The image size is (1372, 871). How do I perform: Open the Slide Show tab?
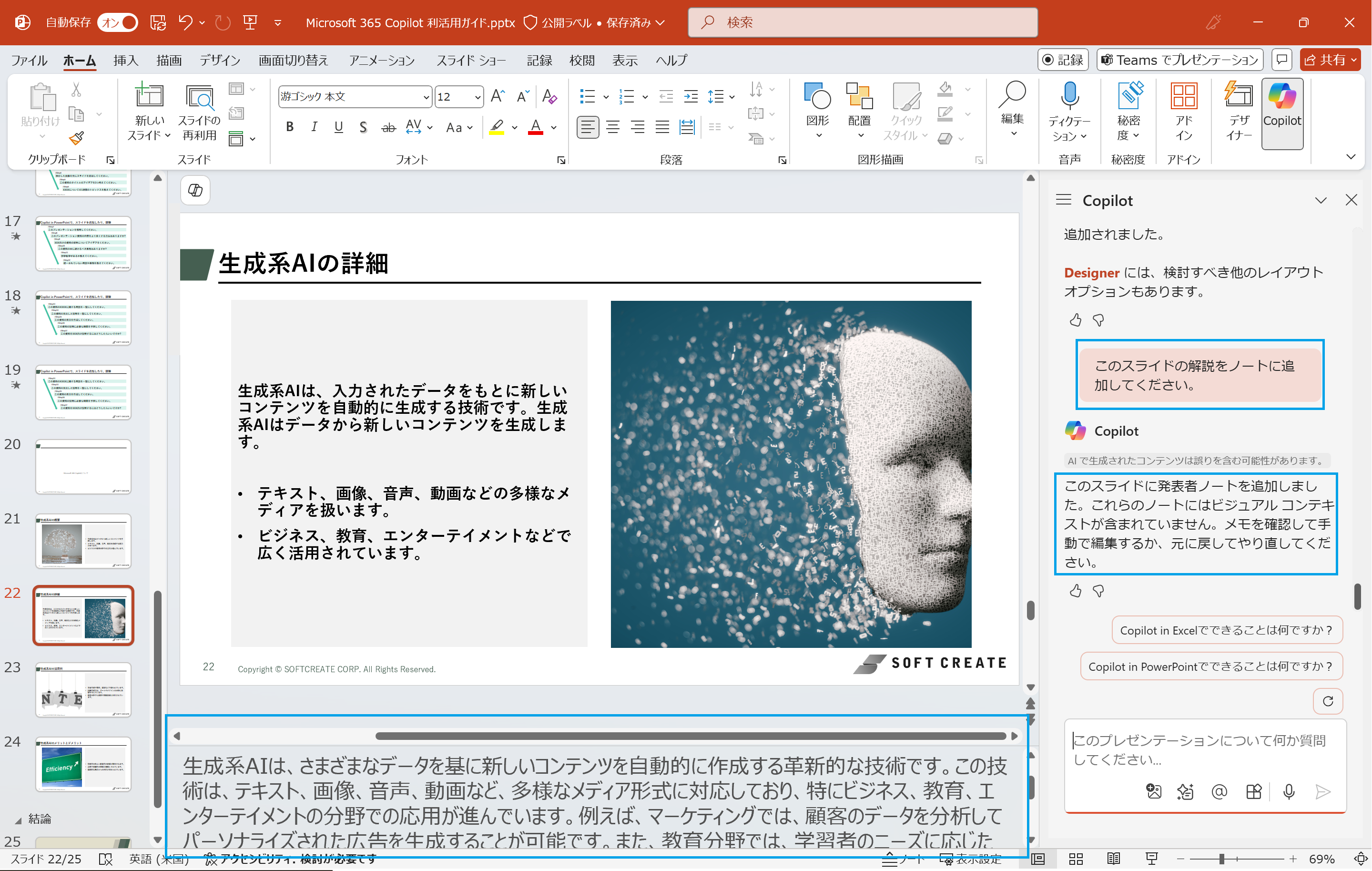471,60
